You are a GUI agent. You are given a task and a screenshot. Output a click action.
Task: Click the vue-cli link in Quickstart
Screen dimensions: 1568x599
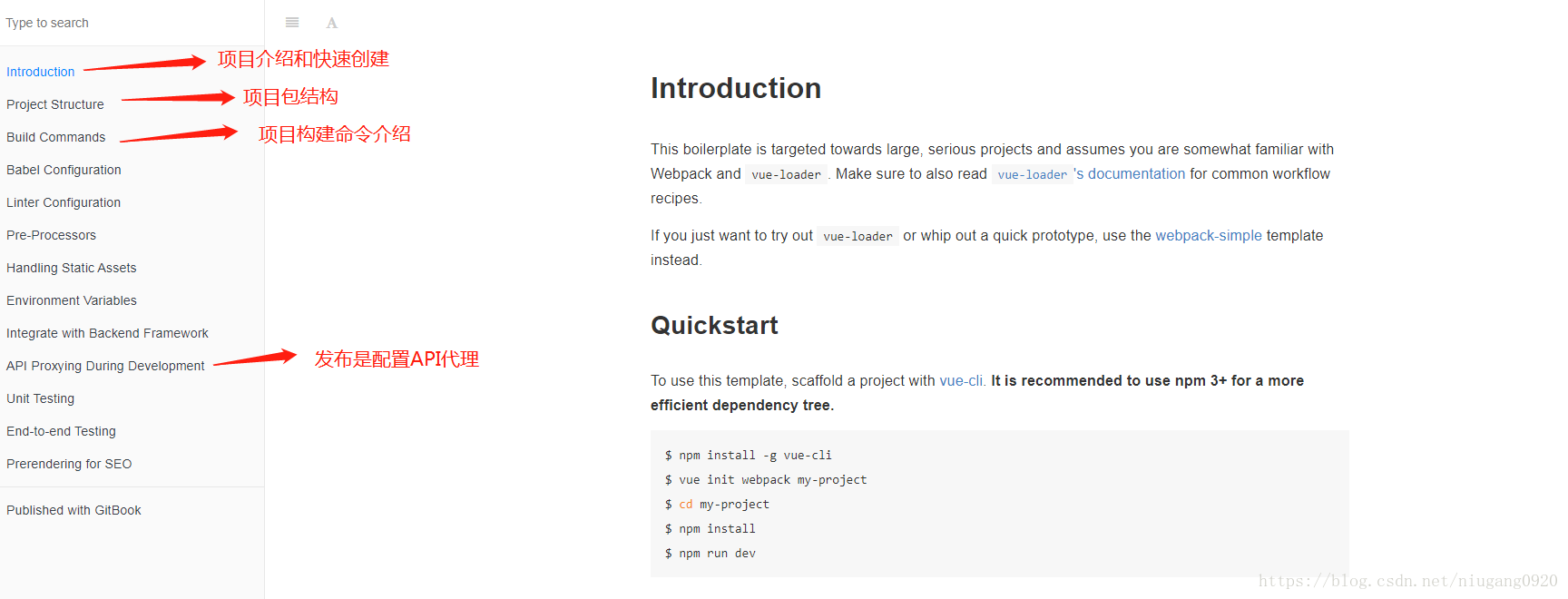pos(961,380)
